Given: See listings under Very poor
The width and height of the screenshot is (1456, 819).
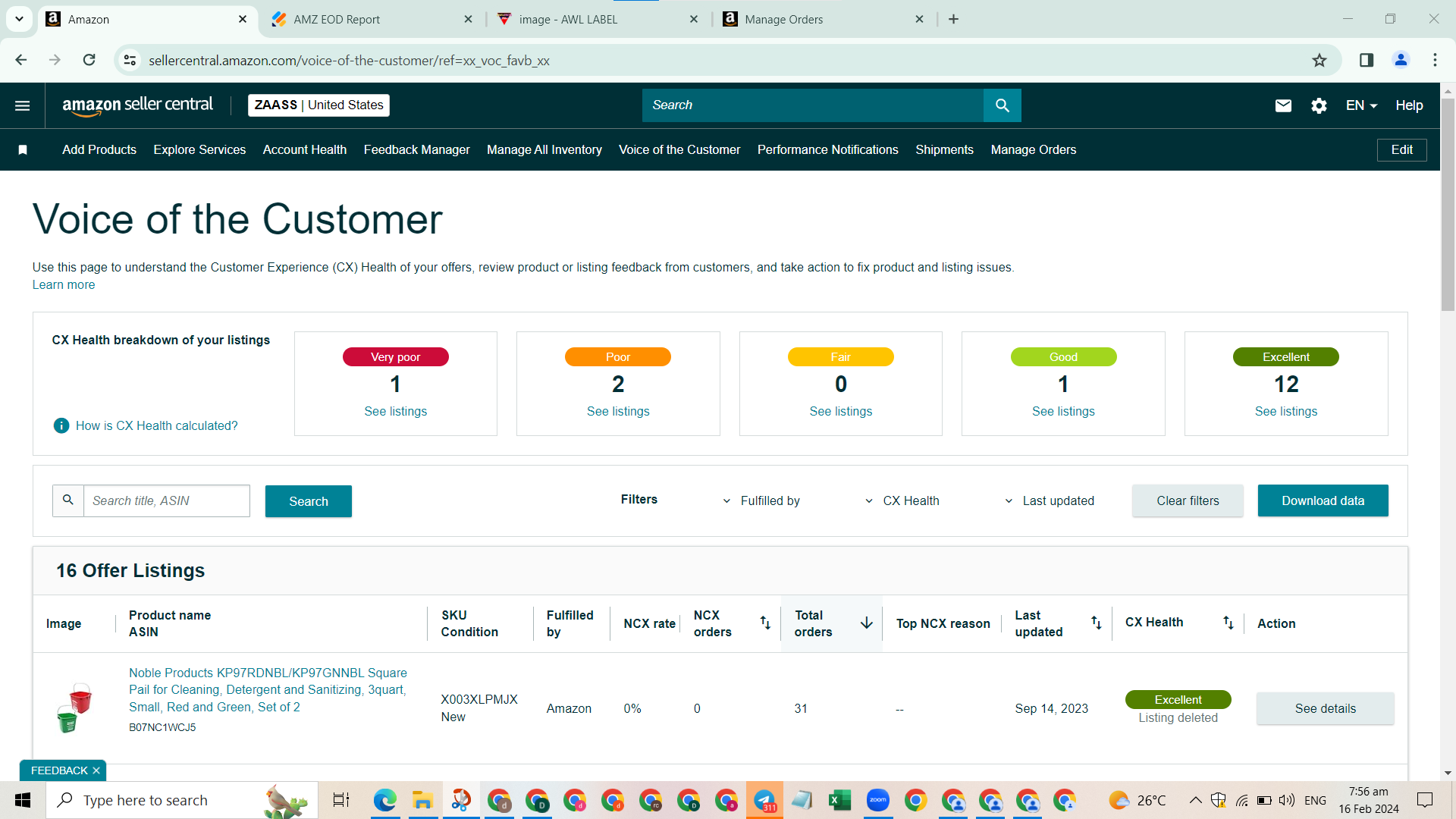Looking at the screenshot, I should 396,412.
